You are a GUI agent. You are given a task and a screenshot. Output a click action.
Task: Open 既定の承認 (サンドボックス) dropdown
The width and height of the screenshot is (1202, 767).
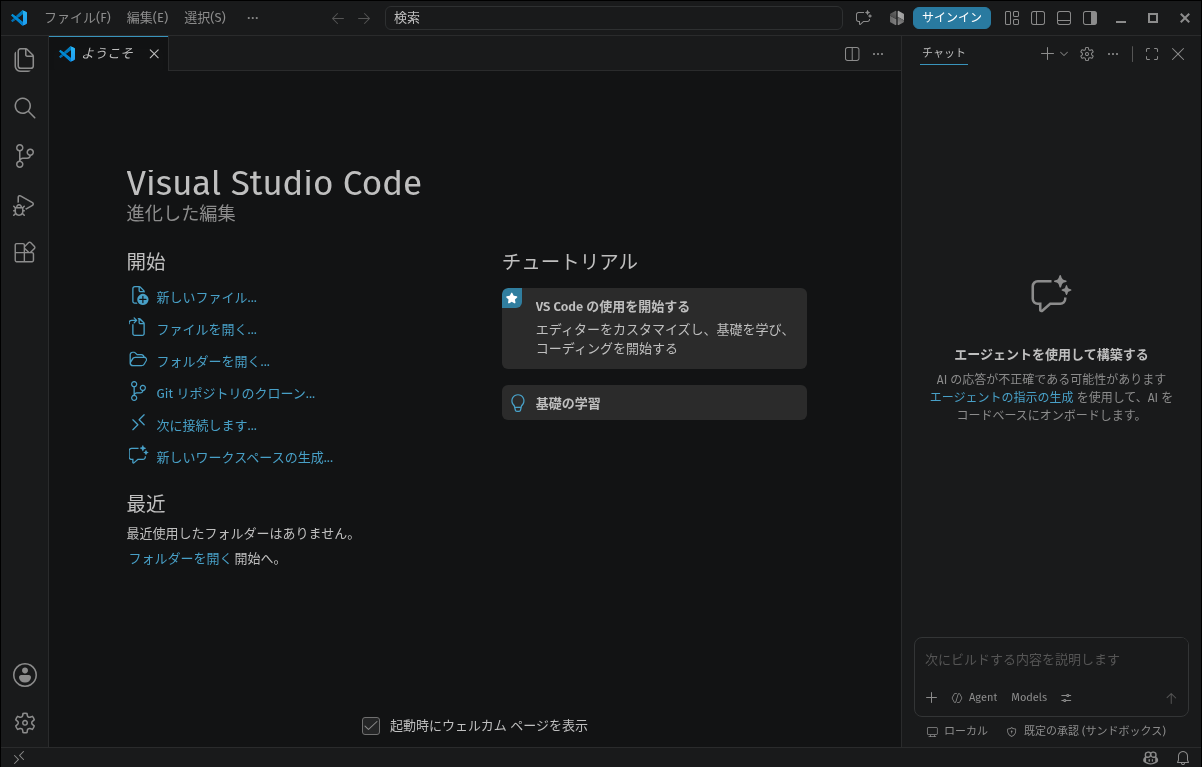pyautogui.click(x=1086, y=731)
